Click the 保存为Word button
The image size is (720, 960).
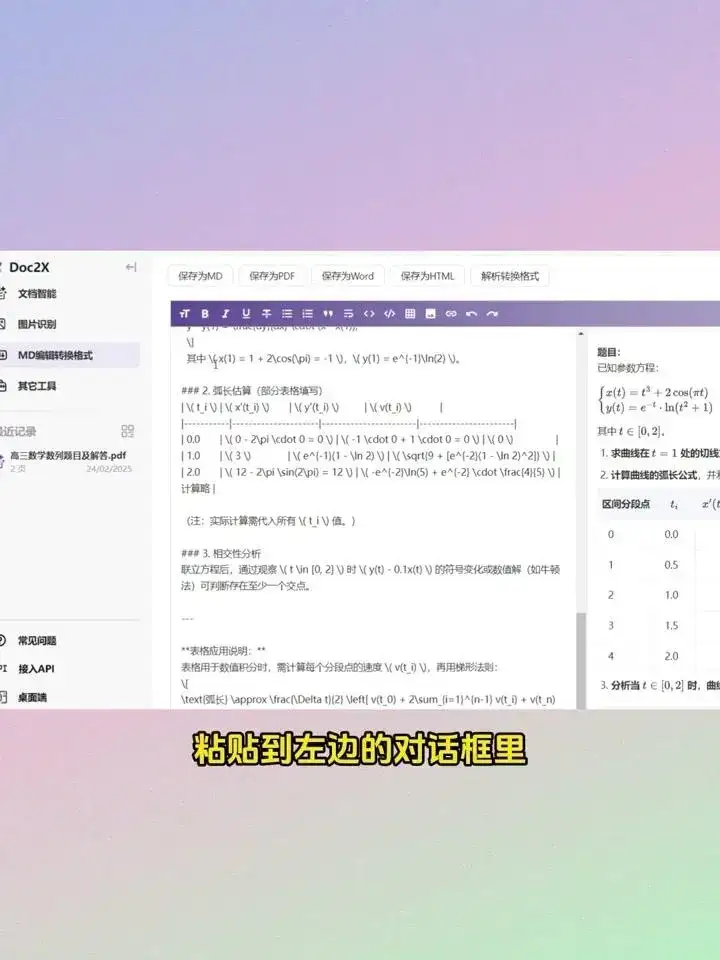click(348, 276)
